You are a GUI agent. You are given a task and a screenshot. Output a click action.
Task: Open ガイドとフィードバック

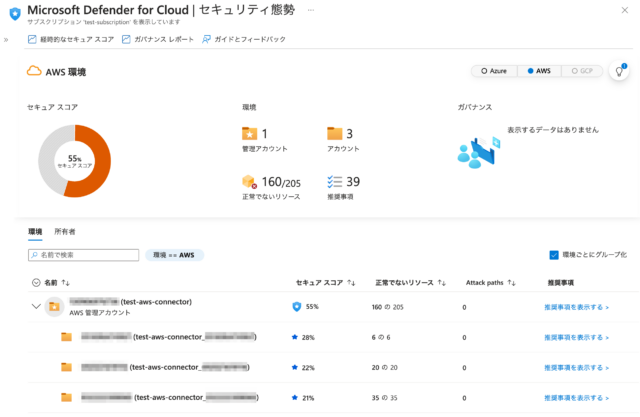point(244,39)
